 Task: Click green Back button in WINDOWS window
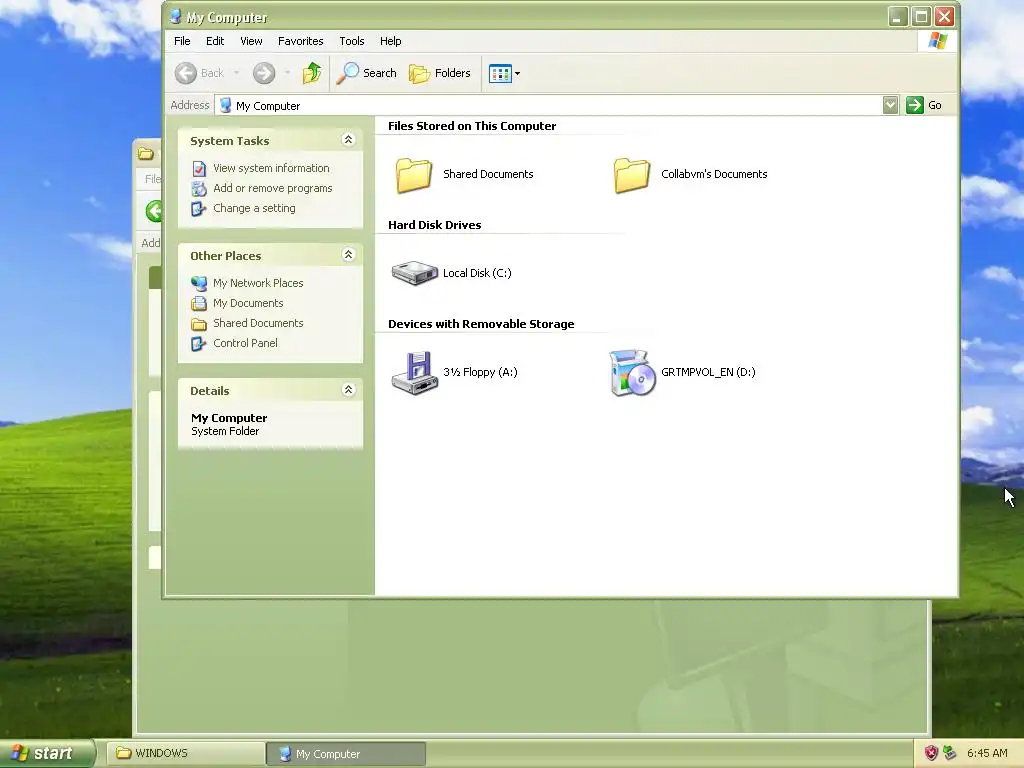(x=154, y=211)
